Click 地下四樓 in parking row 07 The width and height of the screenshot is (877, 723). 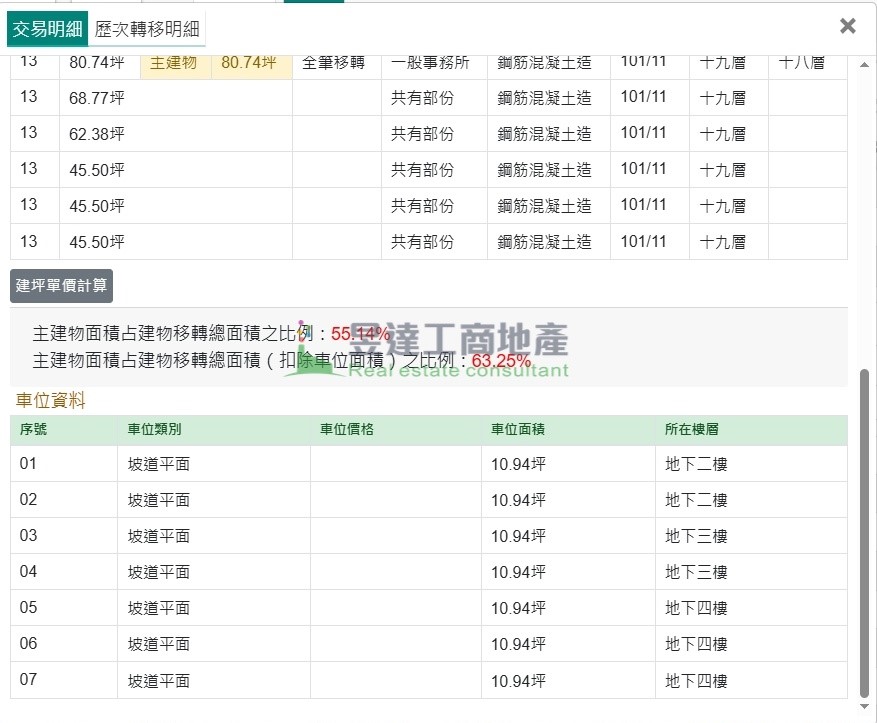tap(696, 681)
